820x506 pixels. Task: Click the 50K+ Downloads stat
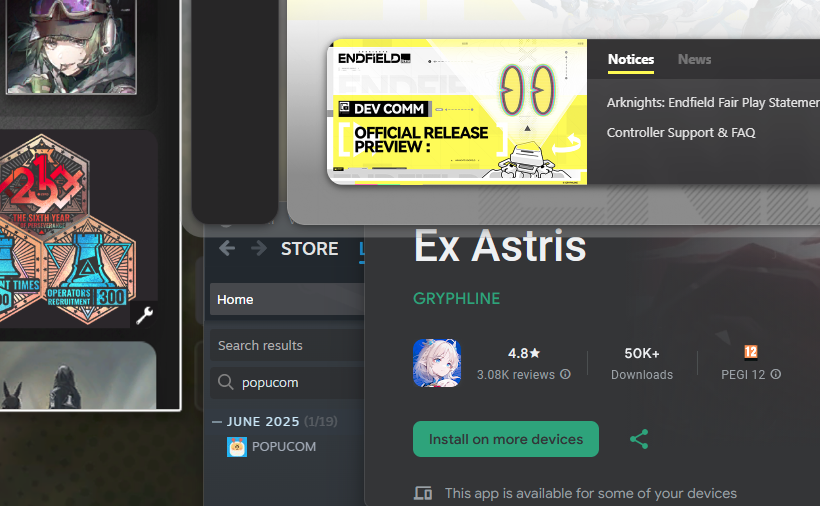642,363
